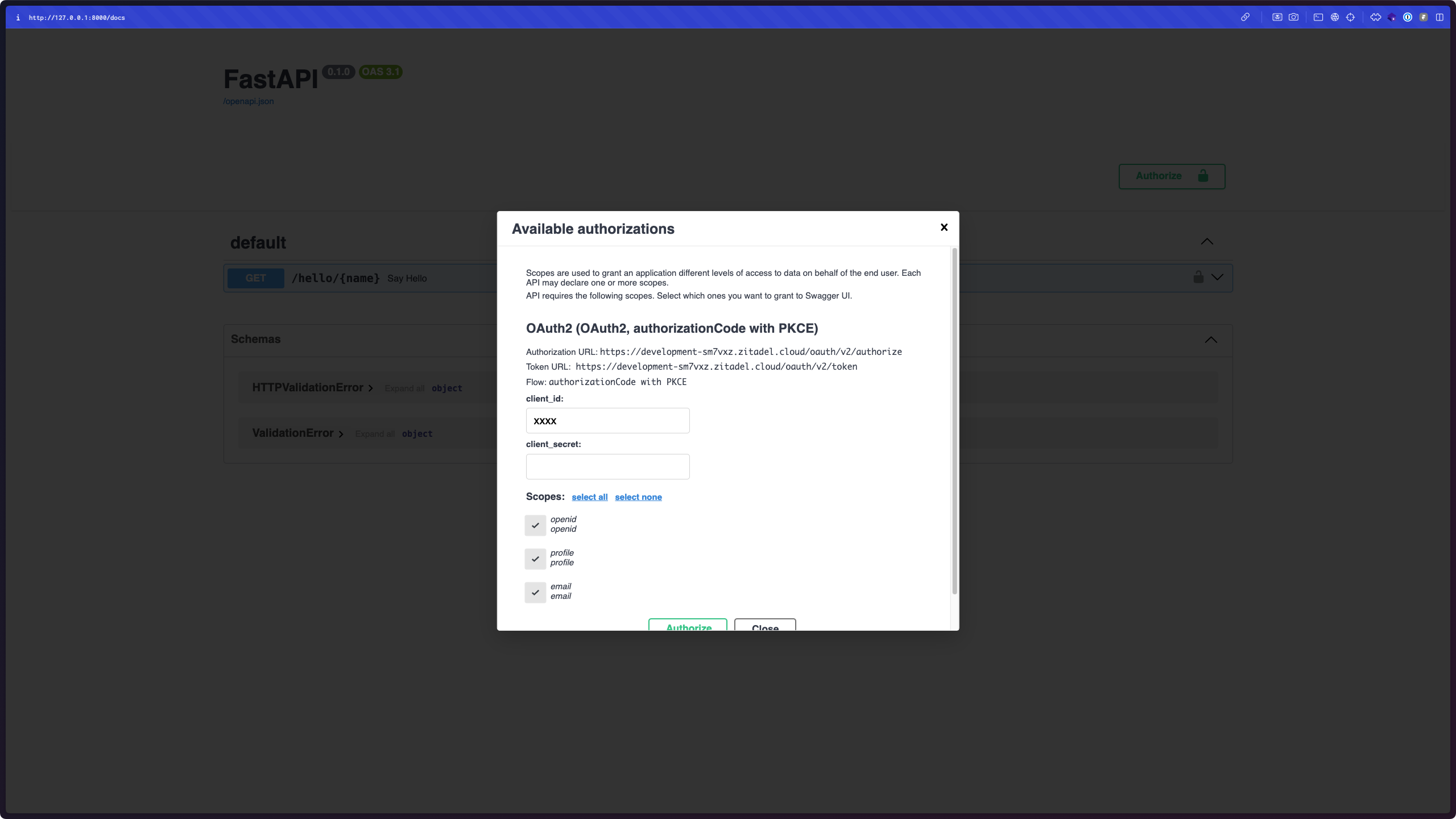The height and width of the screenshot is (819, 1456).
Task: Click the dialog vertical scrollbar
Action: tap(954, 421)
